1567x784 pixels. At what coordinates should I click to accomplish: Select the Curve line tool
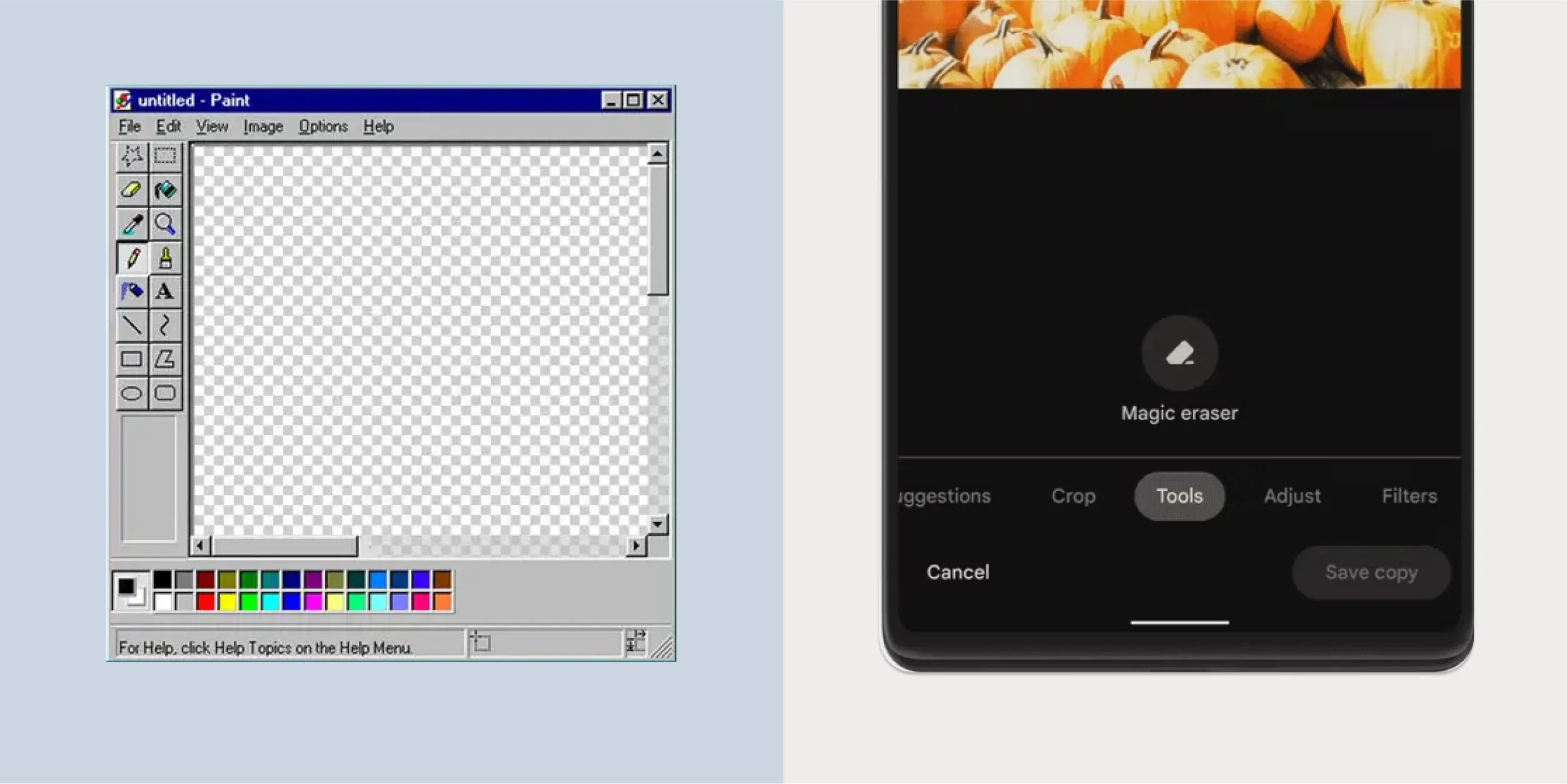pyautogui.click(x=165, y=325)
